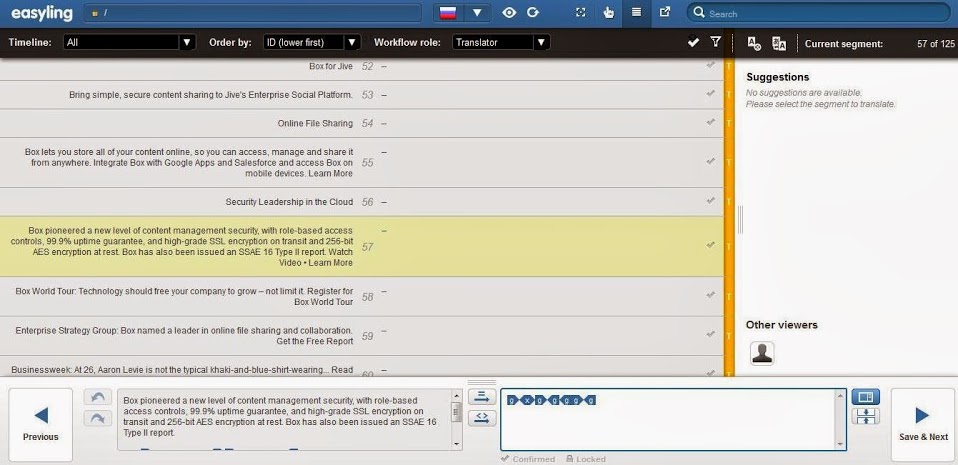Toggle side-panel layout icon
The image size is (958, 465).
(x=866, y=397)
